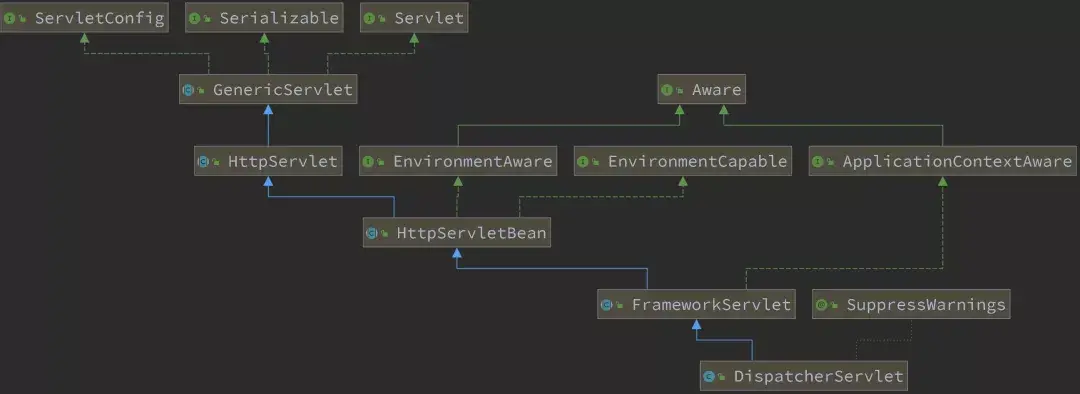Screen dimensions: 1080x394
Task: Select the 'DispatcherServlet' class label
Action: coord(818,377)
